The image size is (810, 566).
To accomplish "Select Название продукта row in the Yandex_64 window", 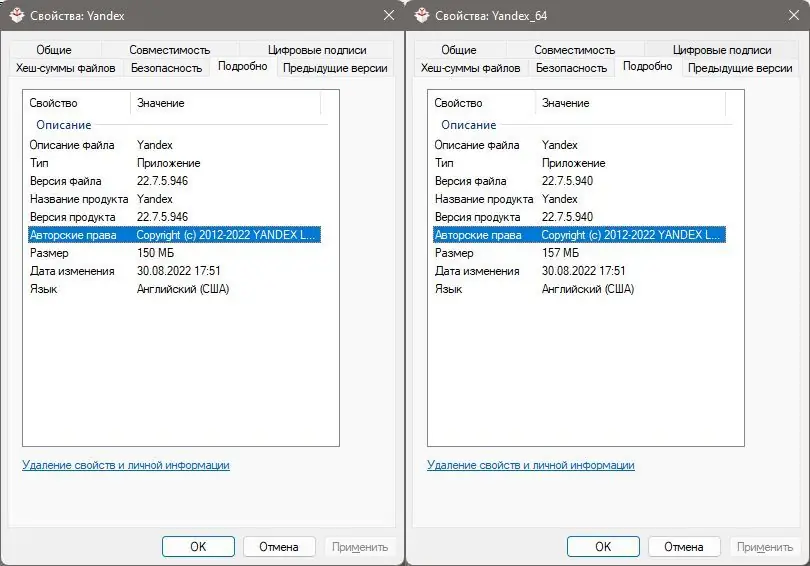I will [x=580, y=199].
